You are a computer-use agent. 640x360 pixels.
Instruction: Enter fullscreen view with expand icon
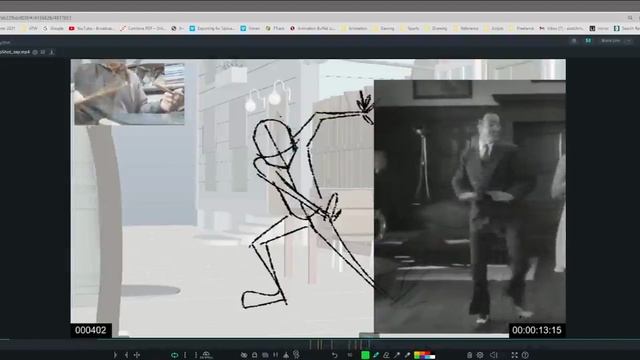pyautogui.click(x=514, y=355)
